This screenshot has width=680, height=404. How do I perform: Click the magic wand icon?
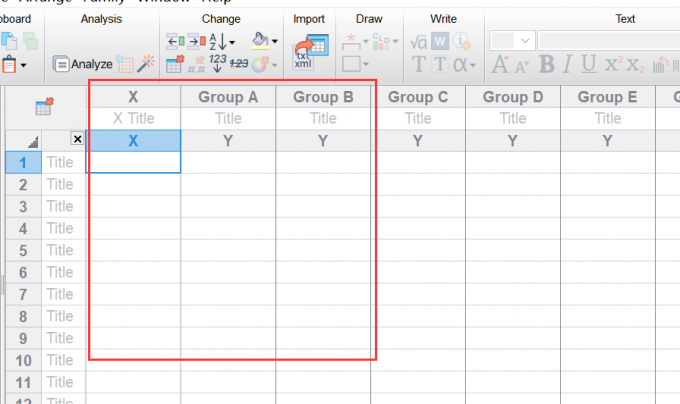pyautogui.click(x=146, y=63)
